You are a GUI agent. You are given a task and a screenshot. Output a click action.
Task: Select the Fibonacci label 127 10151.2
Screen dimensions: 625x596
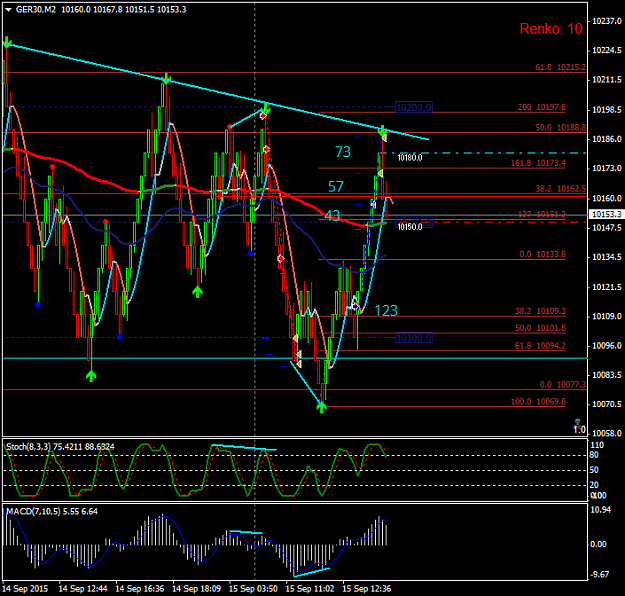click(x=542, y=214)
